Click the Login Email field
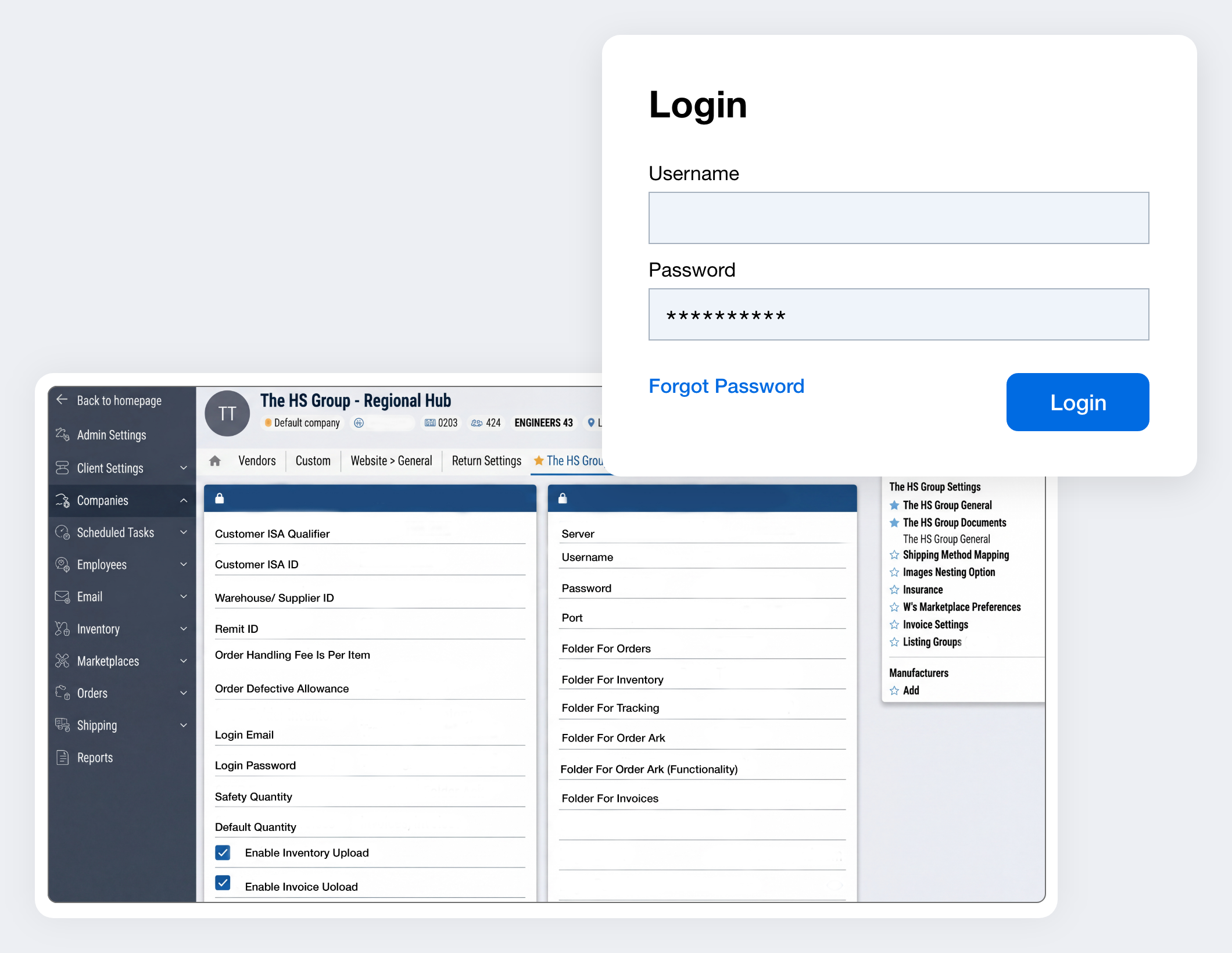 (x=370, y=735)
